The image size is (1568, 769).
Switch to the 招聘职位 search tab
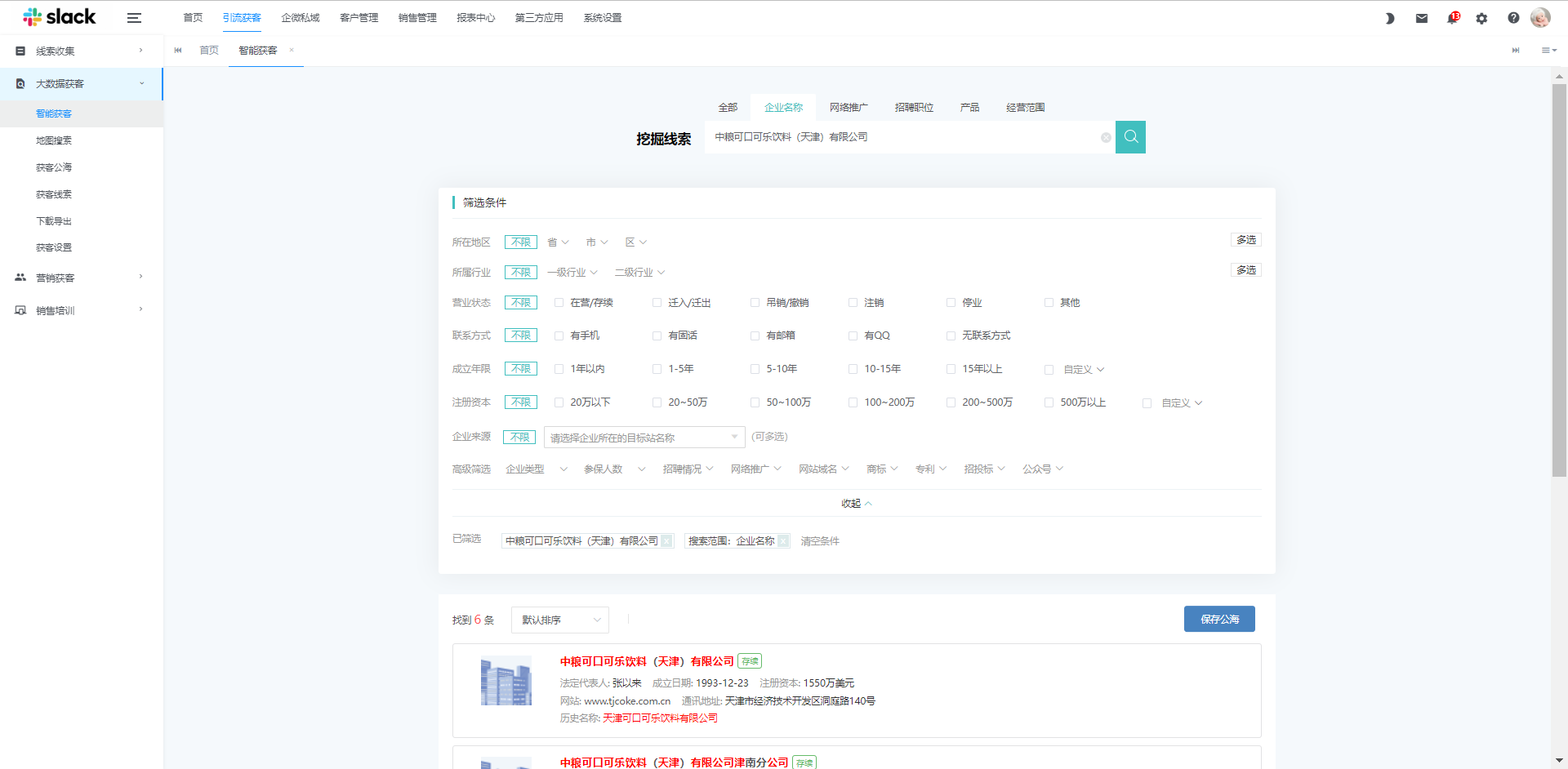click(x=914, y=108)
